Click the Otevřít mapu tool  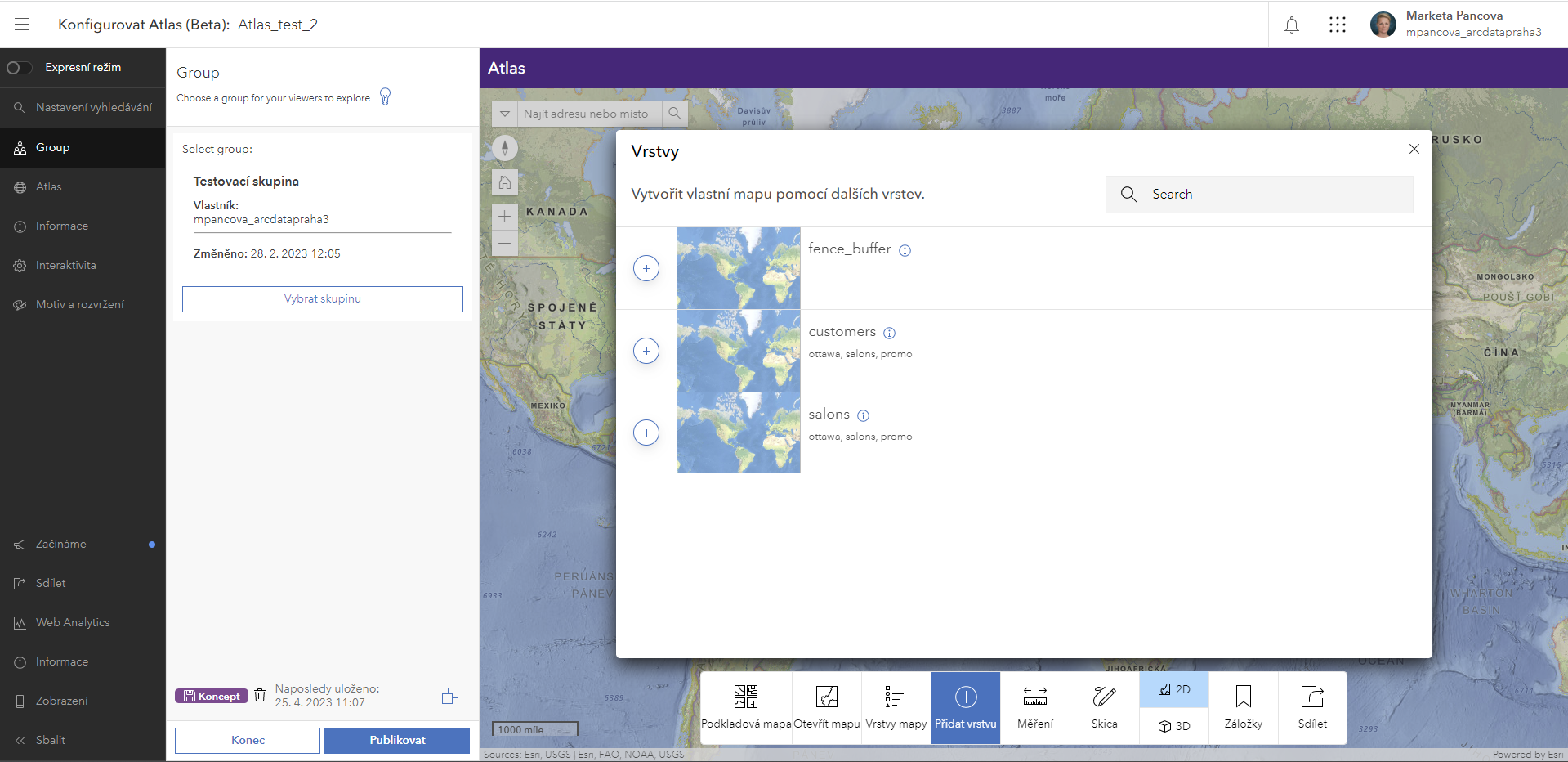pyautogui.click(x=826, y=708)
